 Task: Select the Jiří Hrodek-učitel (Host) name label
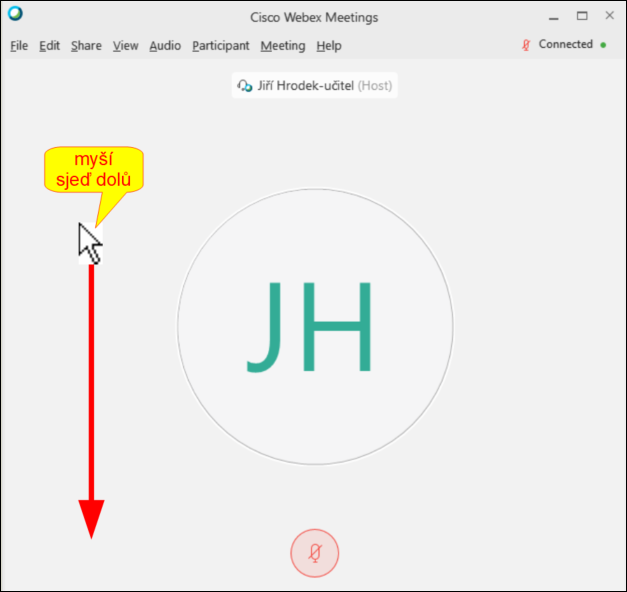pos(325,86)
